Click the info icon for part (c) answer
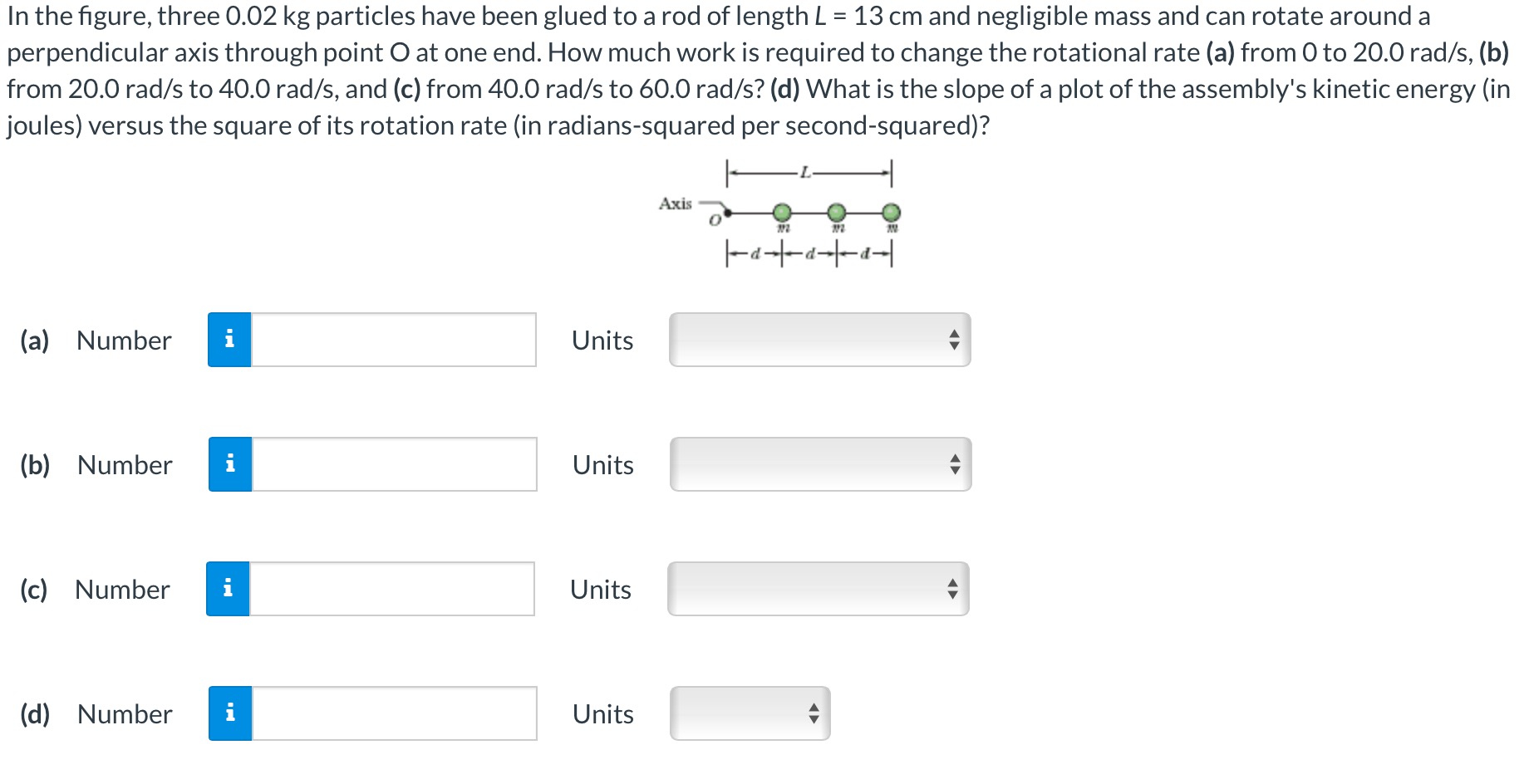 [x=229, y=590]
